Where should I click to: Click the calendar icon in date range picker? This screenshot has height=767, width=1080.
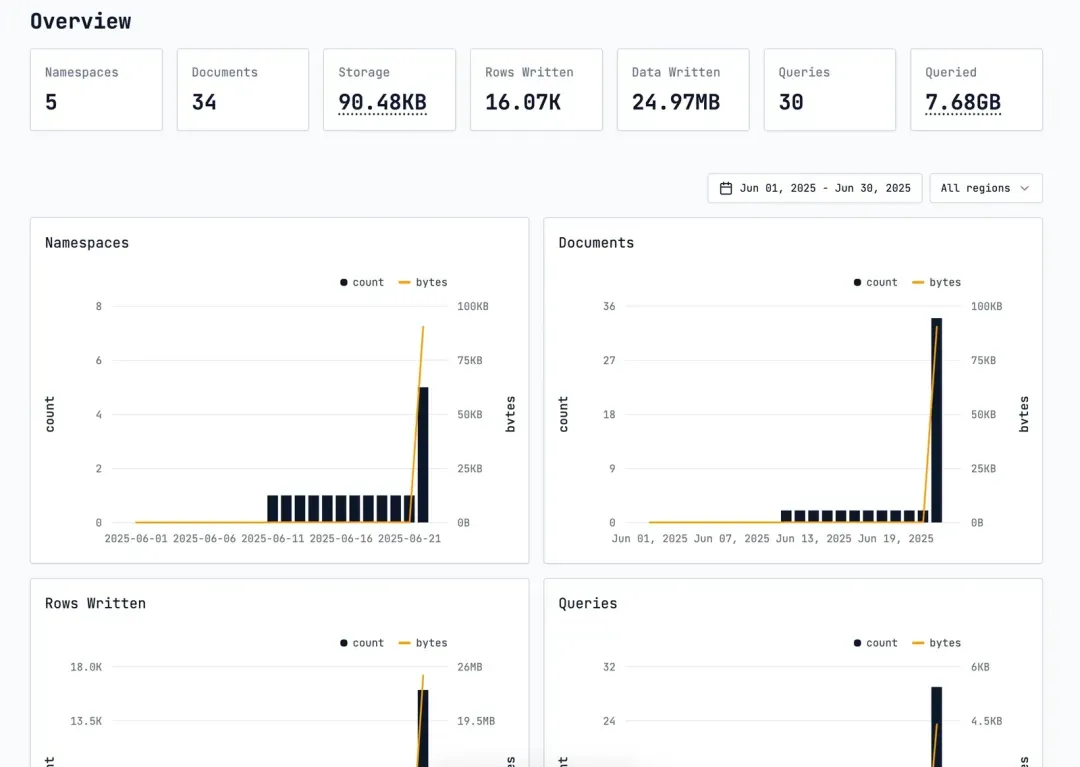pos(725,188)
